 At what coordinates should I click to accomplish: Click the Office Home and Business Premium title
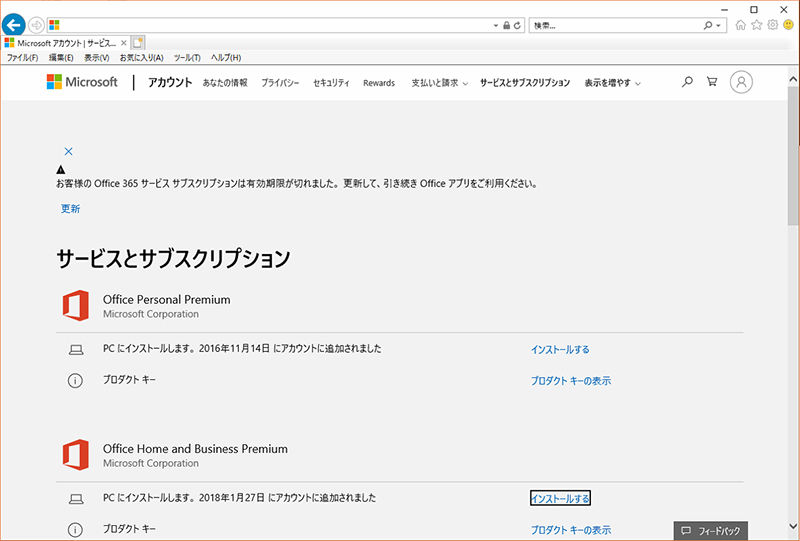pyautogui.click(x=195, y=449)
